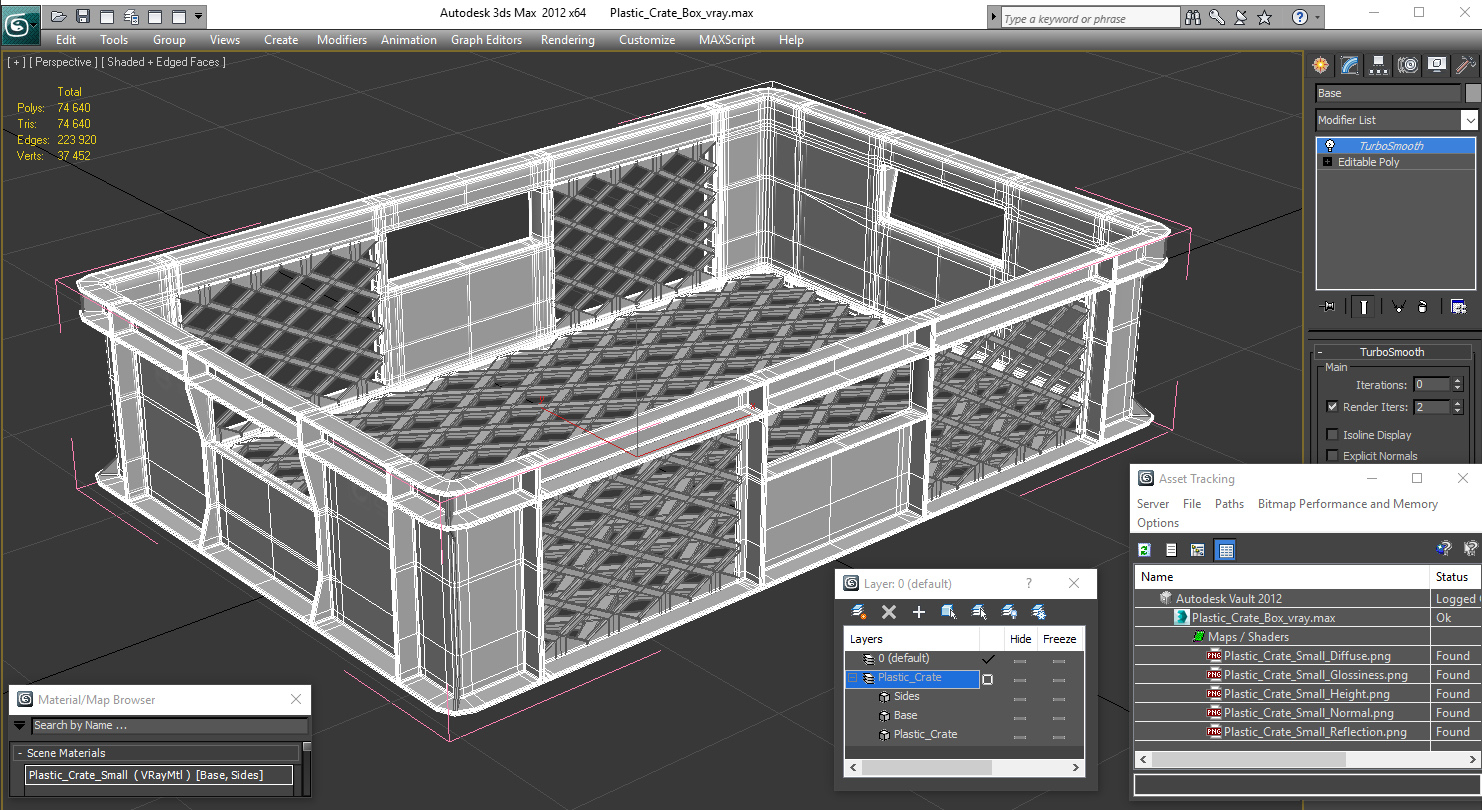The image size is (1482, 810).
Task: Open the Modifier List dropdown
Action: (1469, 120)
